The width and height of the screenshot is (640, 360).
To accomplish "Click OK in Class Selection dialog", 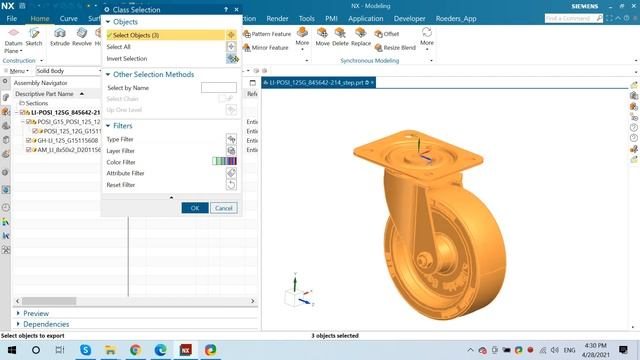I will [x=195, y=208].
